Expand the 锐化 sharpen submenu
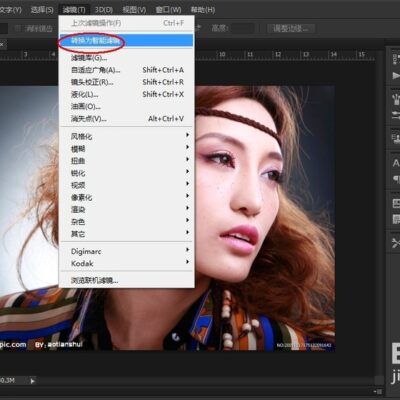 pos(127,173)
